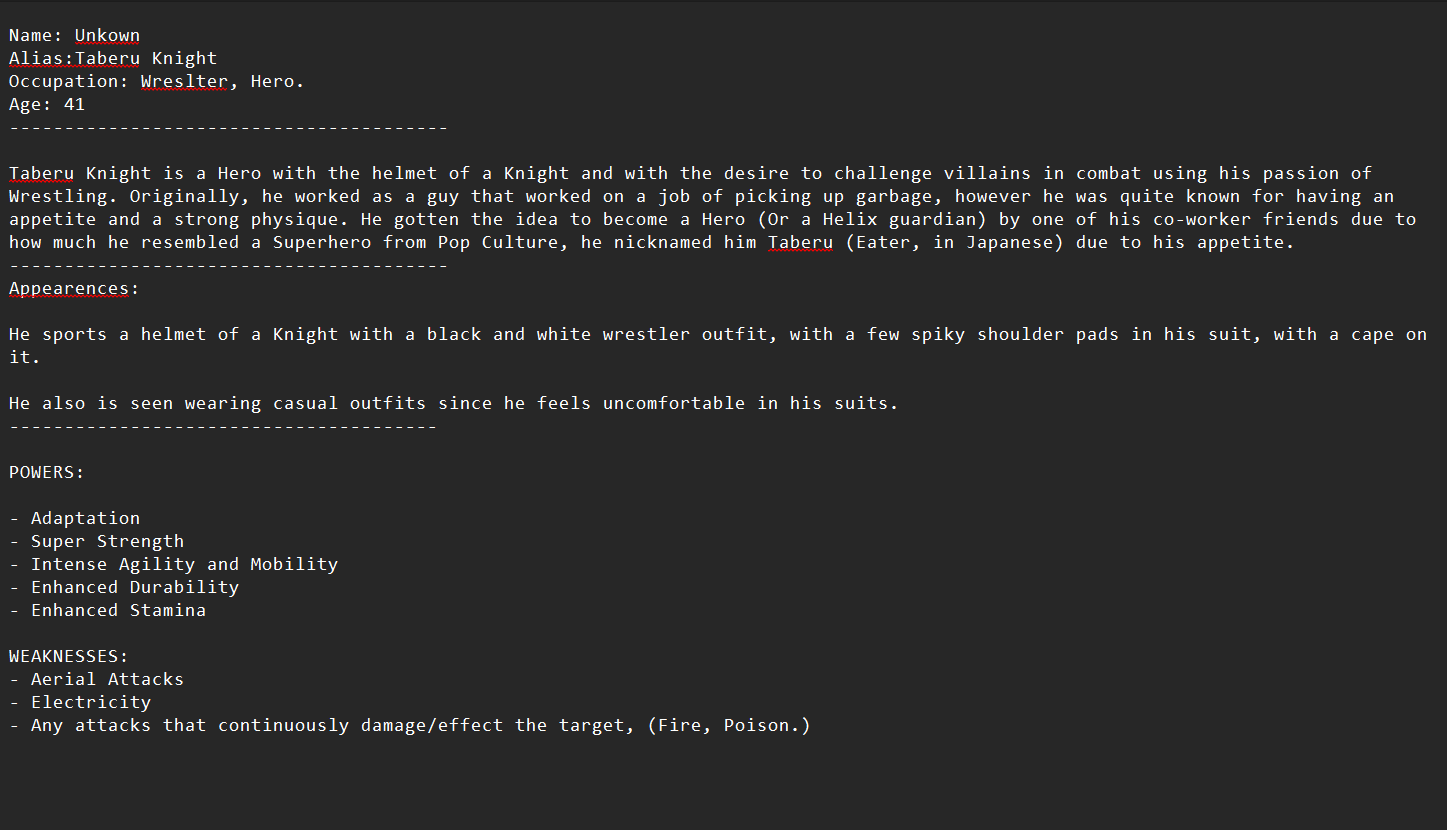The width and height of the screenshot is (1447, 830).
Task: Place cursor on misspelled "Wreslter" word
Action: pyautogui.click(x=184, y=82)
